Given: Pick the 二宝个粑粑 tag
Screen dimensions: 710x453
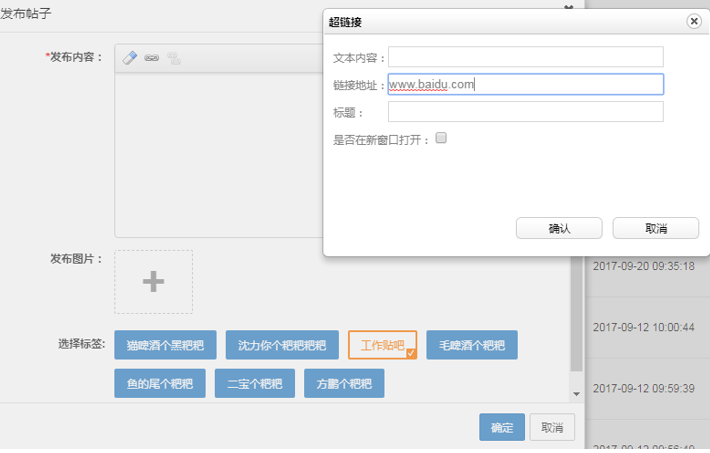Looking at the screenshot, I should pos(254,383).
